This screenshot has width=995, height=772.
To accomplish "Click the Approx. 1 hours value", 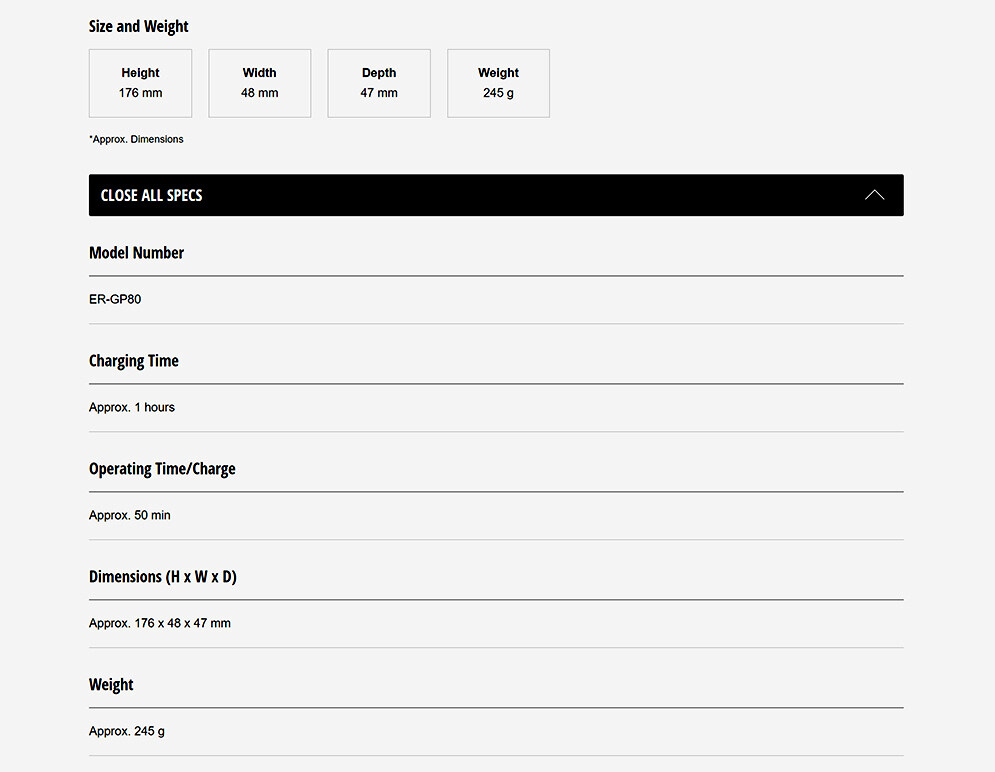I will click(132, 407).
